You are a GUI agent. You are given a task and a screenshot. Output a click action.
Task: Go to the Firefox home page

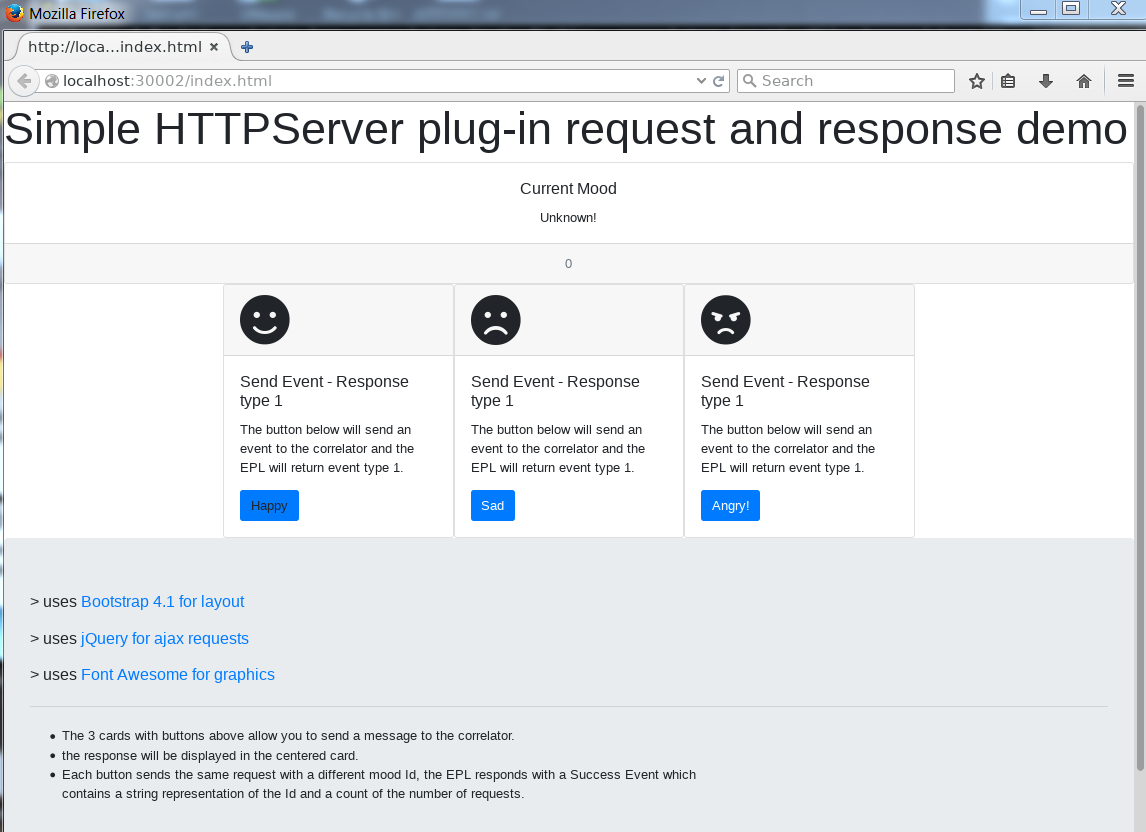[x=1083, y=81]
